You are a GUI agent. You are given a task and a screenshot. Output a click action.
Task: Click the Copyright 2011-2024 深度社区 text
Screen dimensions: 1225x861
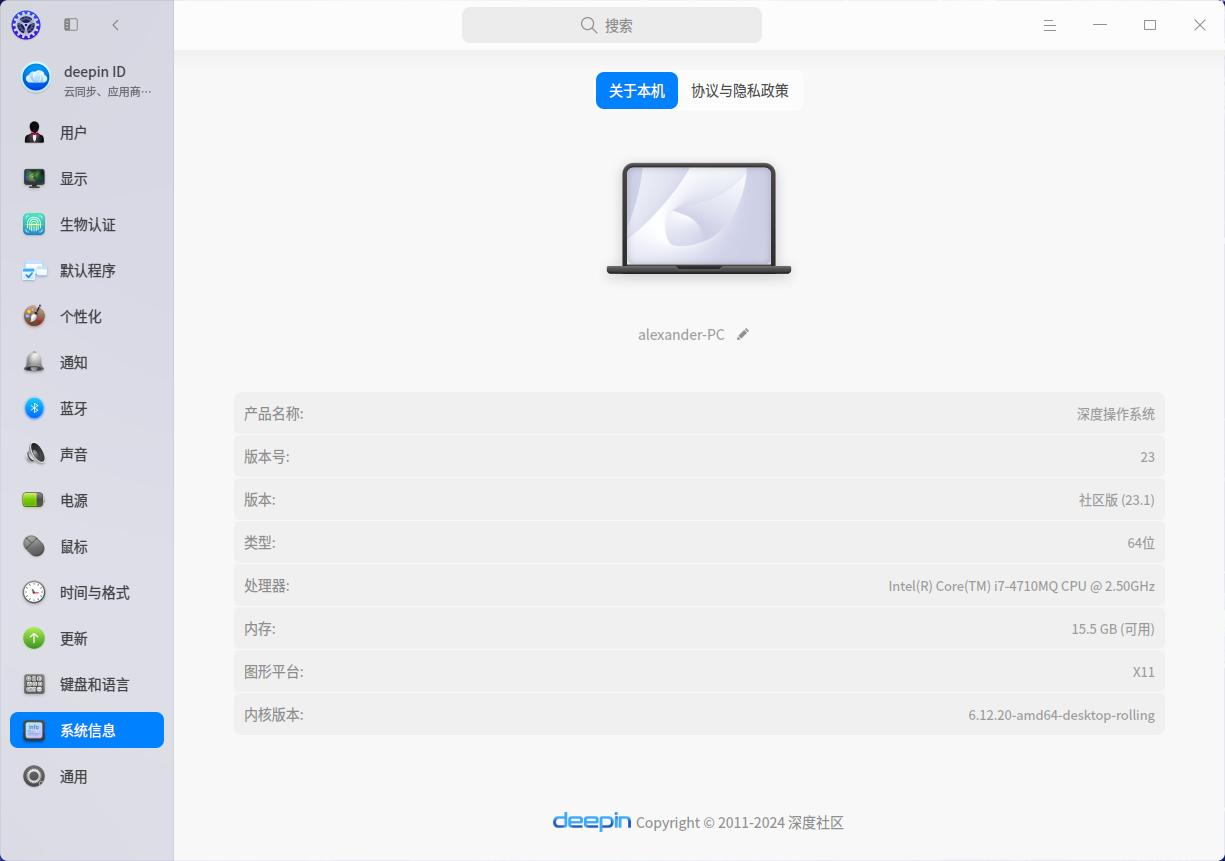click(740, 822)
